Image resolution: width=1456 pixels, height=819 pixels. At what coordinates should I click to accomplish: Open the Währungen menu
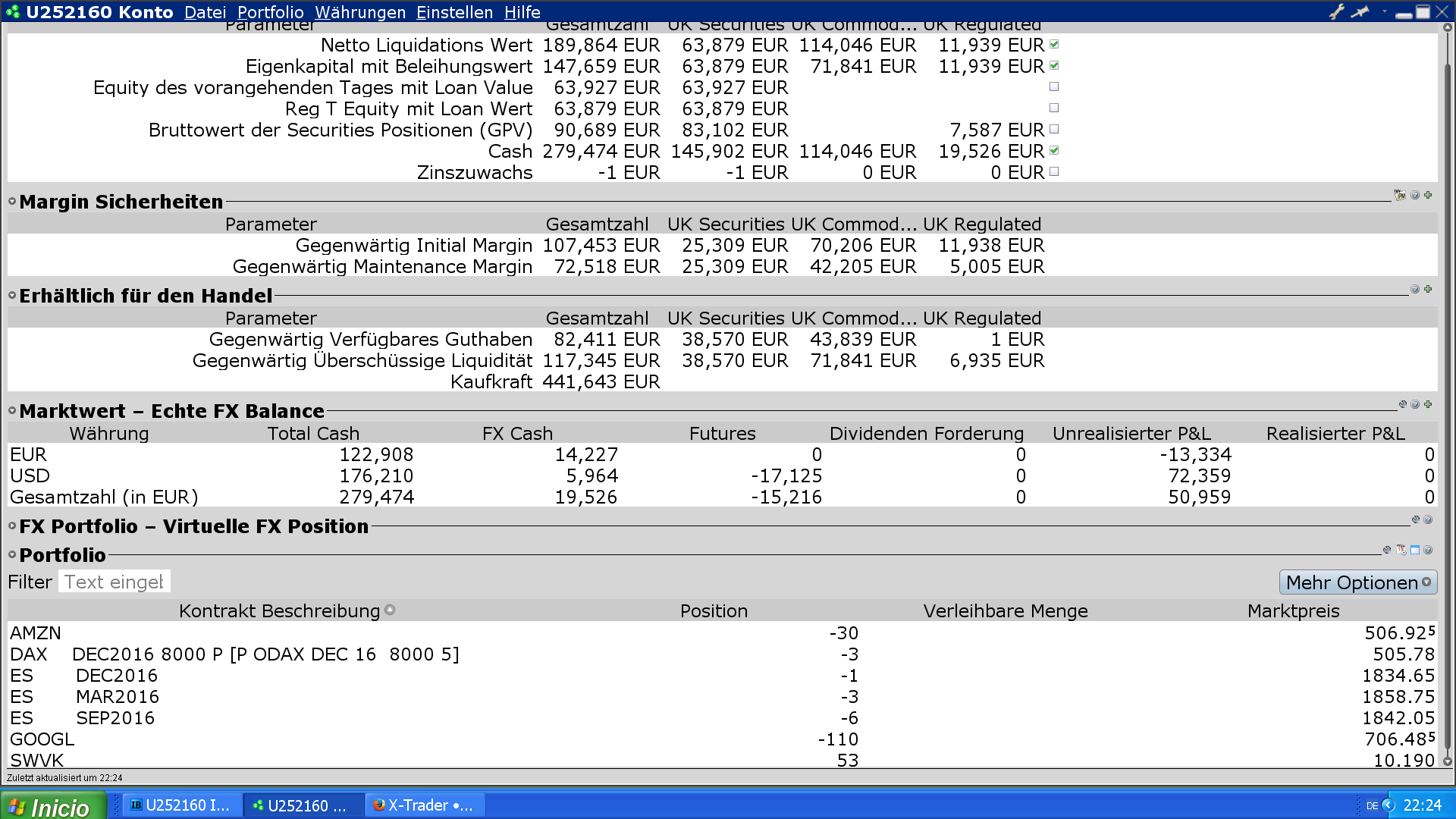coord(360,12)
